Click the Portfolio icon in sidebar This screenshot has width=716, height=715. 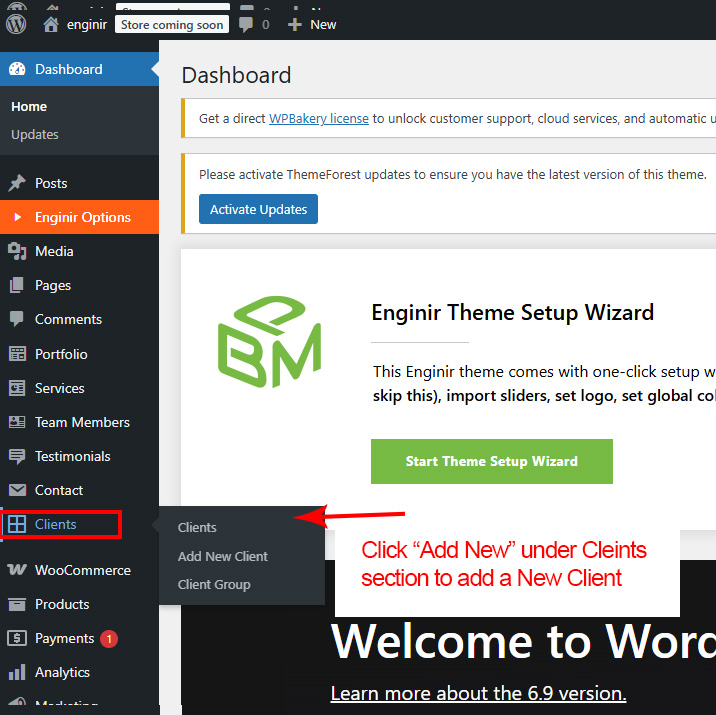(x=17, y=354)
